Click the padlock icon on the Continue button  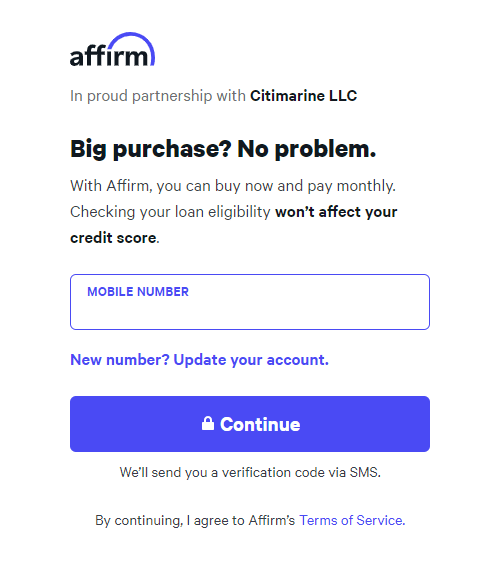pos(208,424)
